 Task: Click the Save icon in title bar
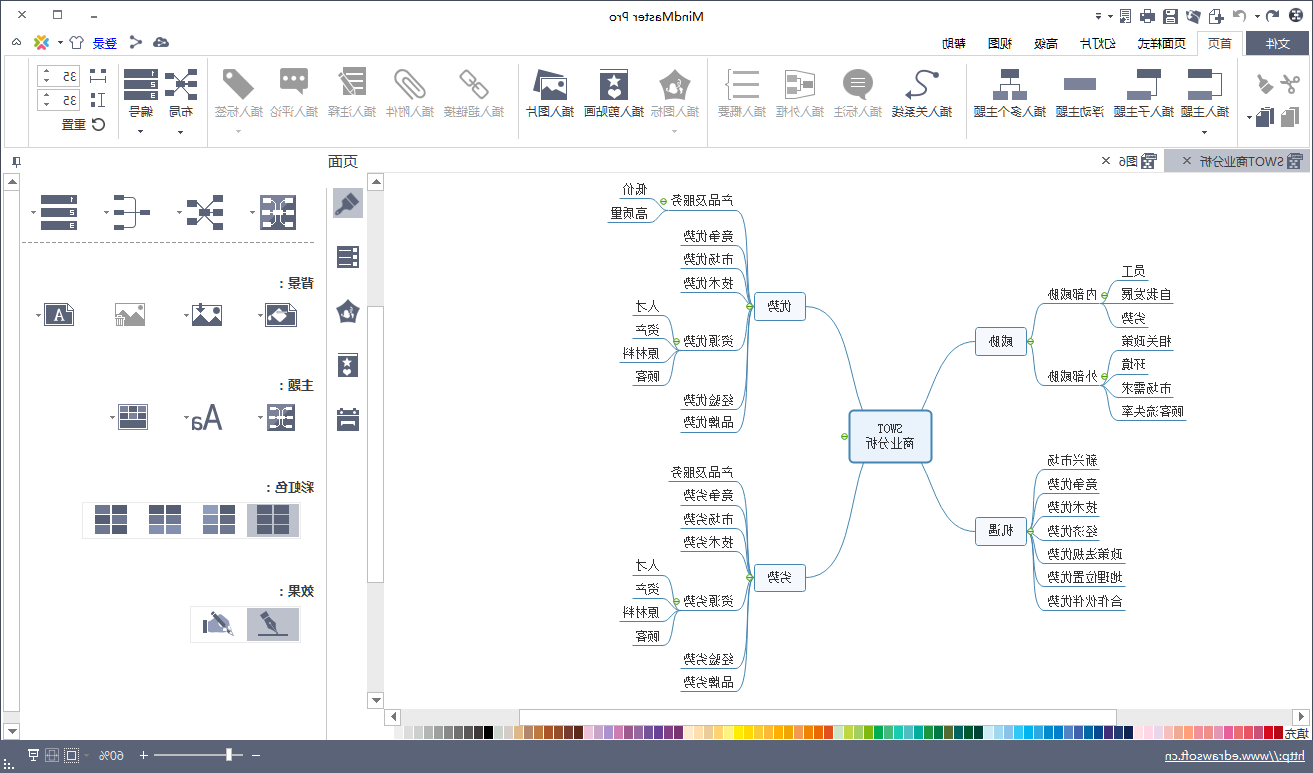click(1170, 16)
